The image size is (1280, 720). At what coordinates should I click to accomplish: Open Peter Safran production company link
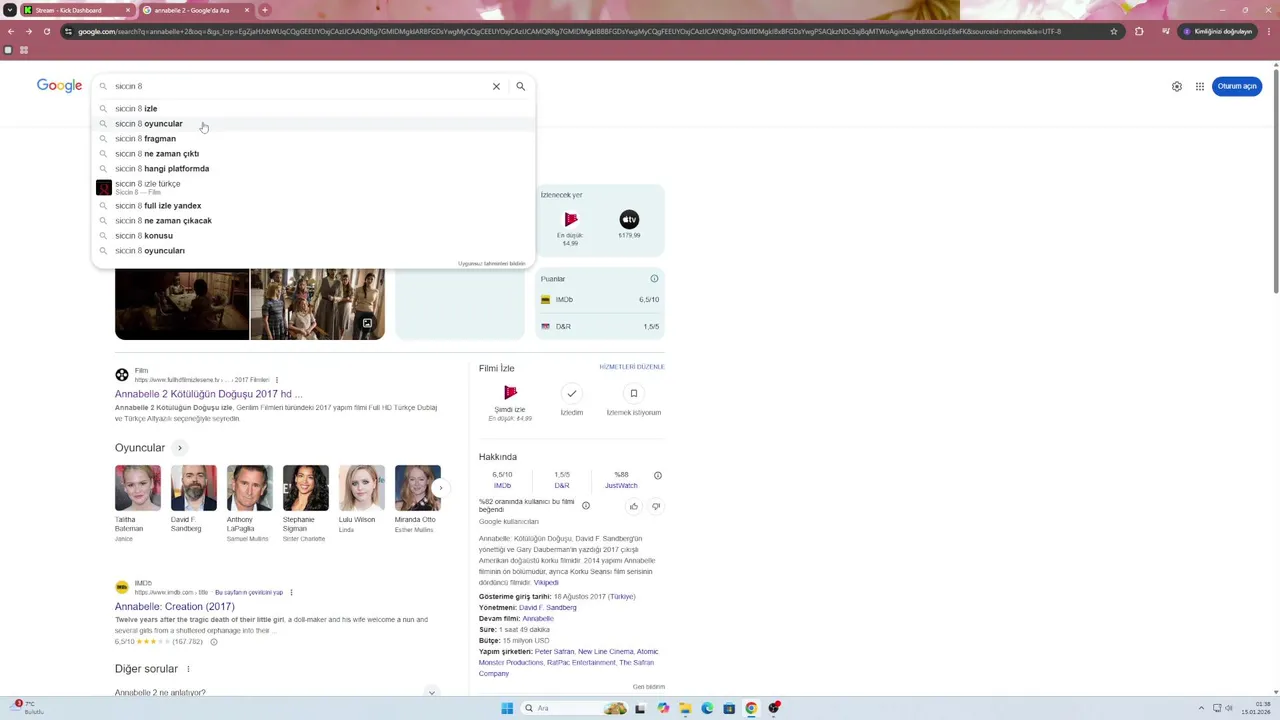pos(554,651)
